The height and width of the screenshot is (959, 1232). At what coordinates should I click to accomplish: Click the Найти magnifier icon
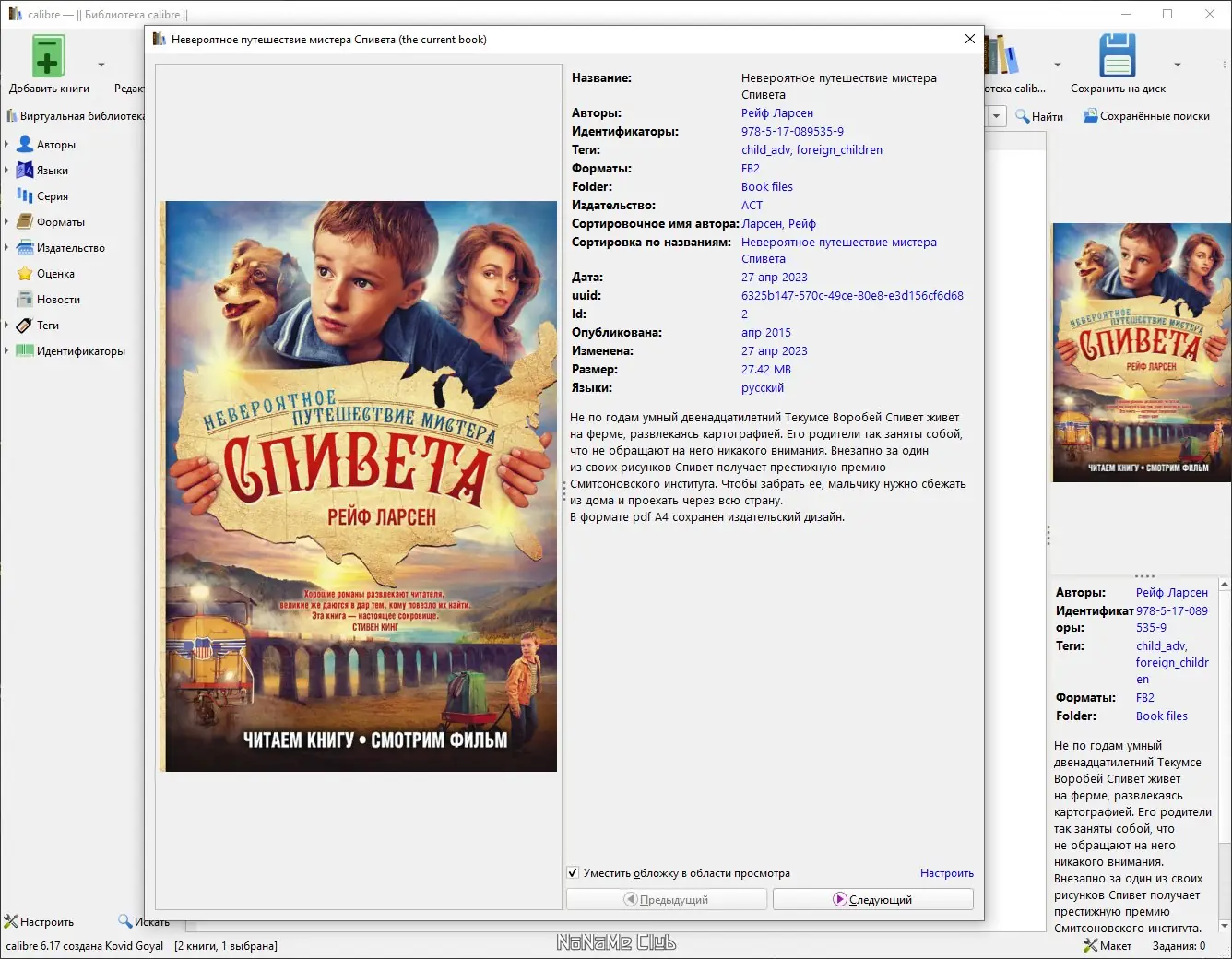coord(1023,116)
